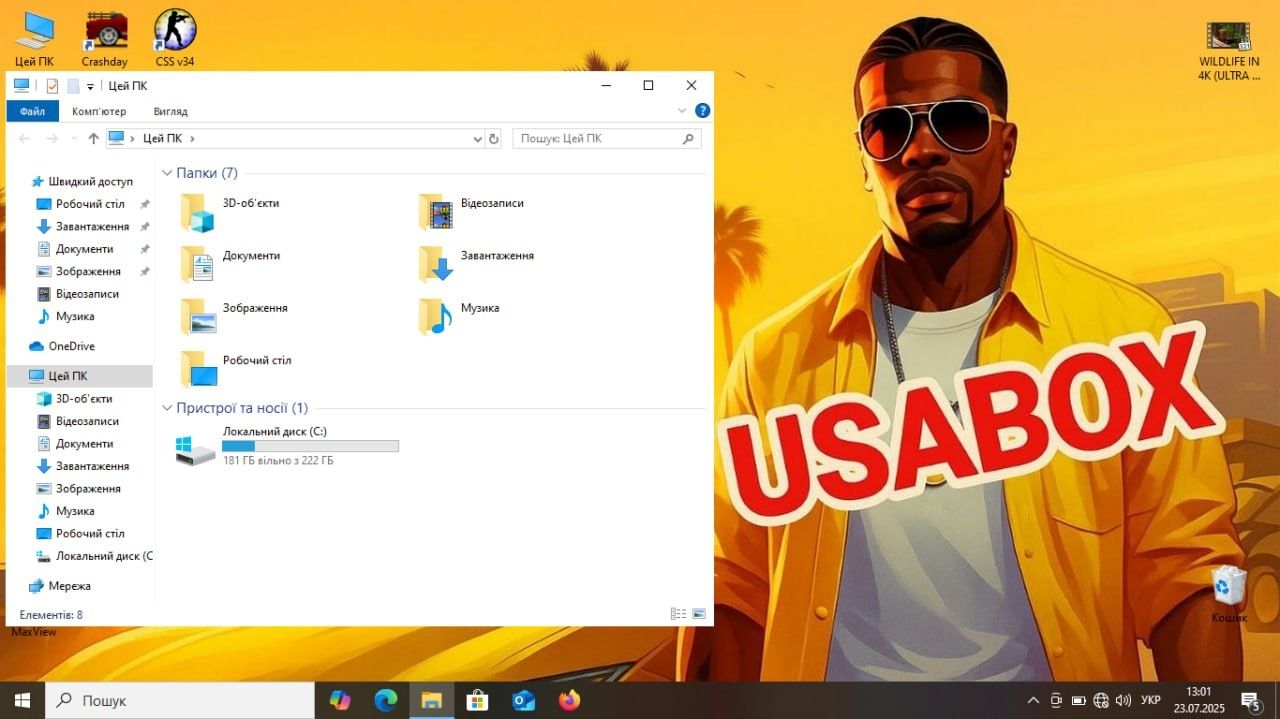Select the Робочий стіл folder in Папки

coord(236,368)
